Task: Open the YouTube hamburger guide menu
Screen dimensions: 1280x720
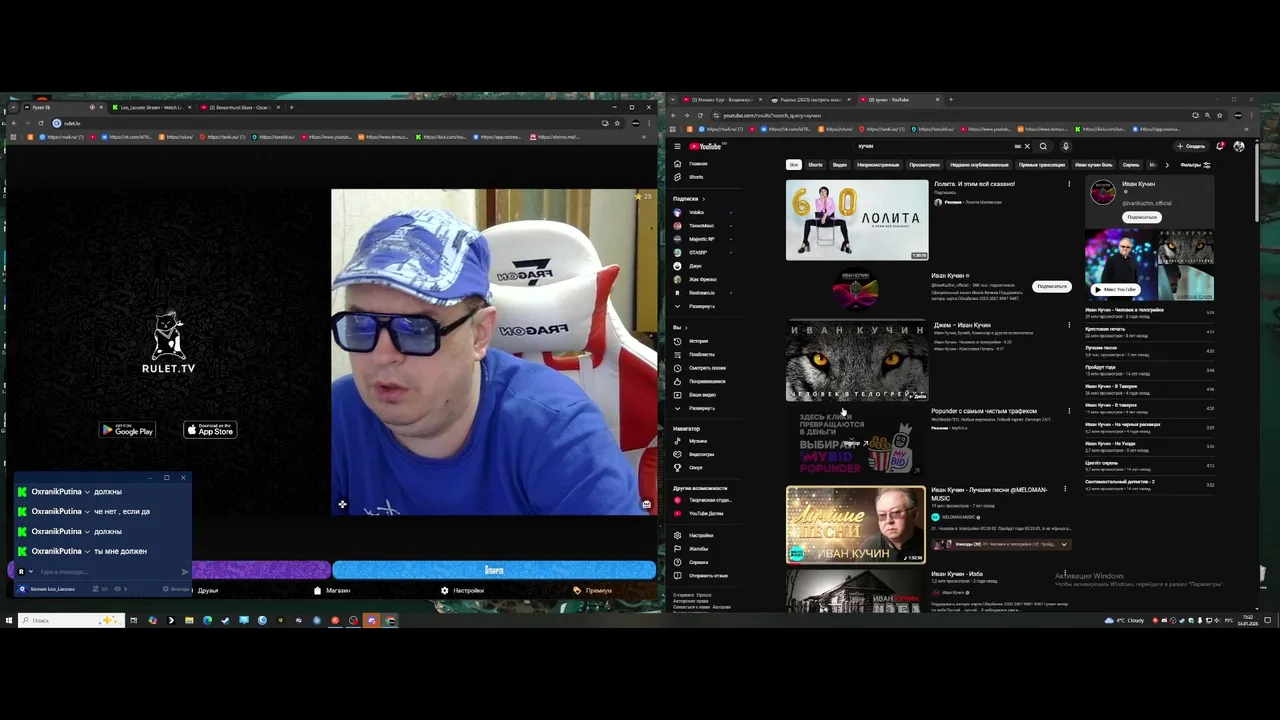Action: [x=677, y=146]
